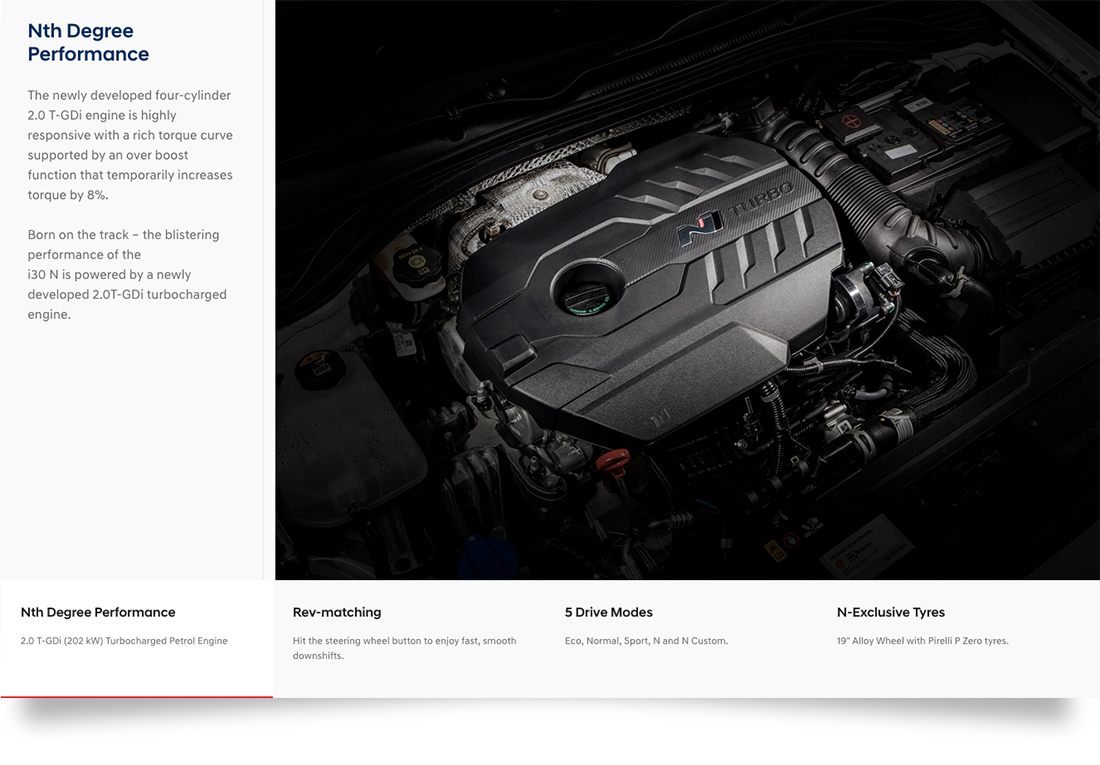The image size is (1100, 765).
Task: Click "19" Alloy Wheel with Pirelli P Zero" text
Action: (922, 641)
